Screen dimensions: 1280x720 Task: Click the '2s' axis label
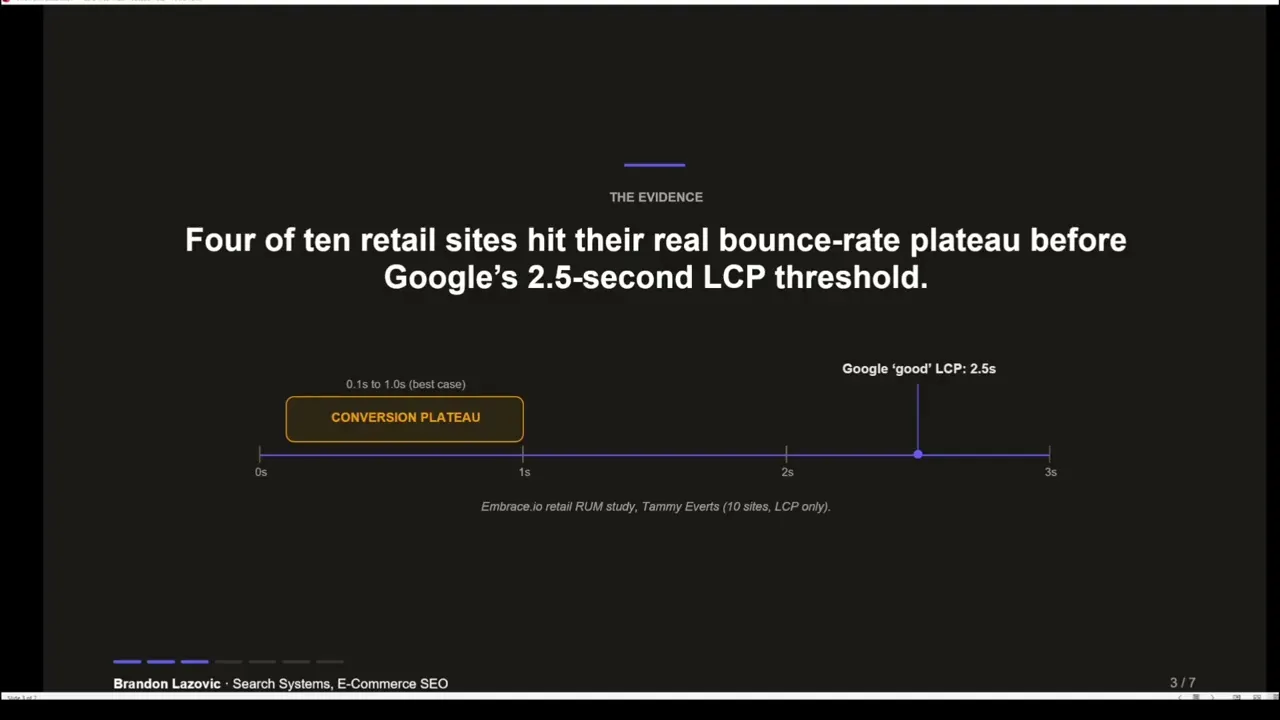787,472
